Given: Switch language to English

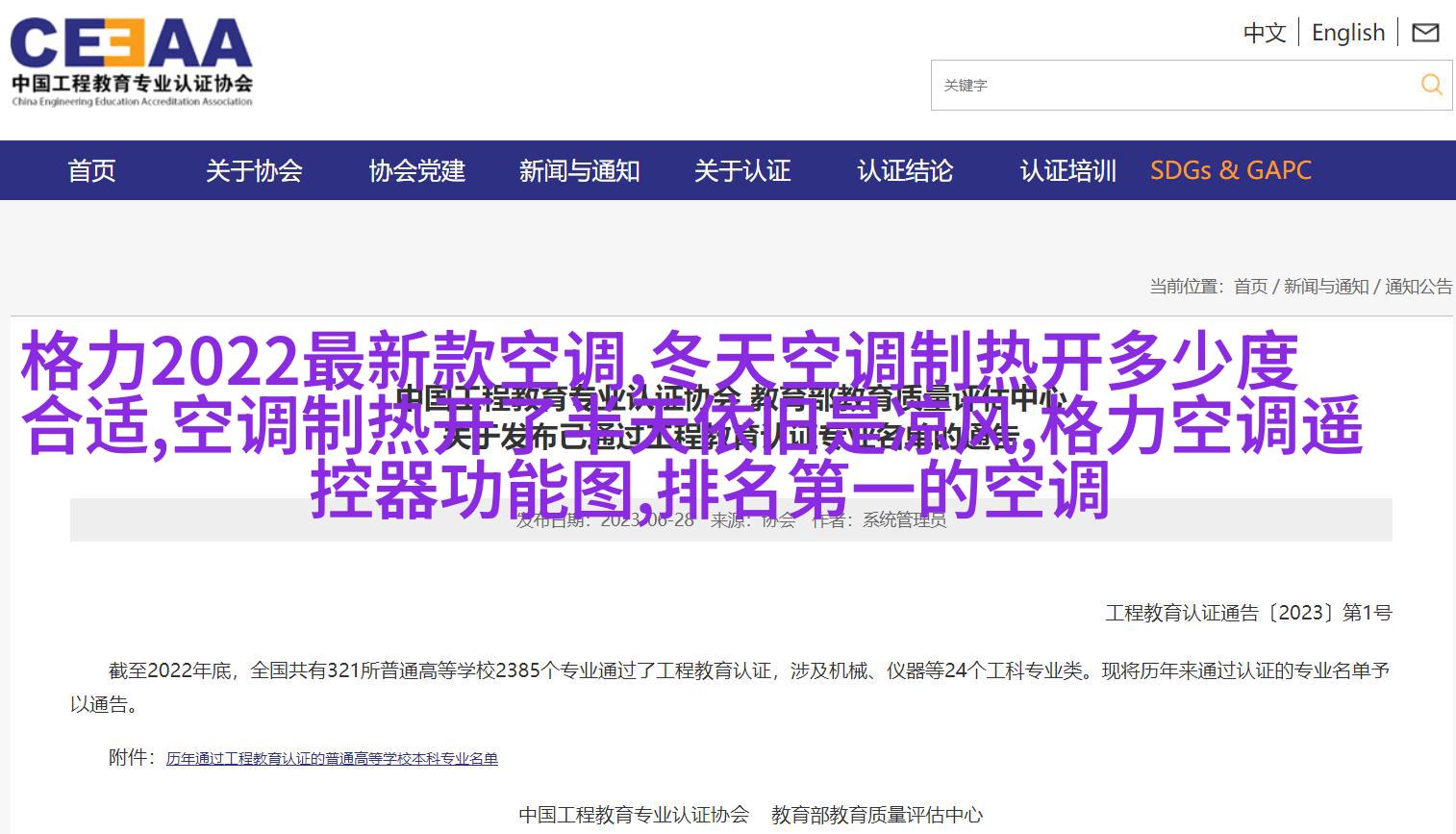Looking at the screenshot, I should (1348, 33).
